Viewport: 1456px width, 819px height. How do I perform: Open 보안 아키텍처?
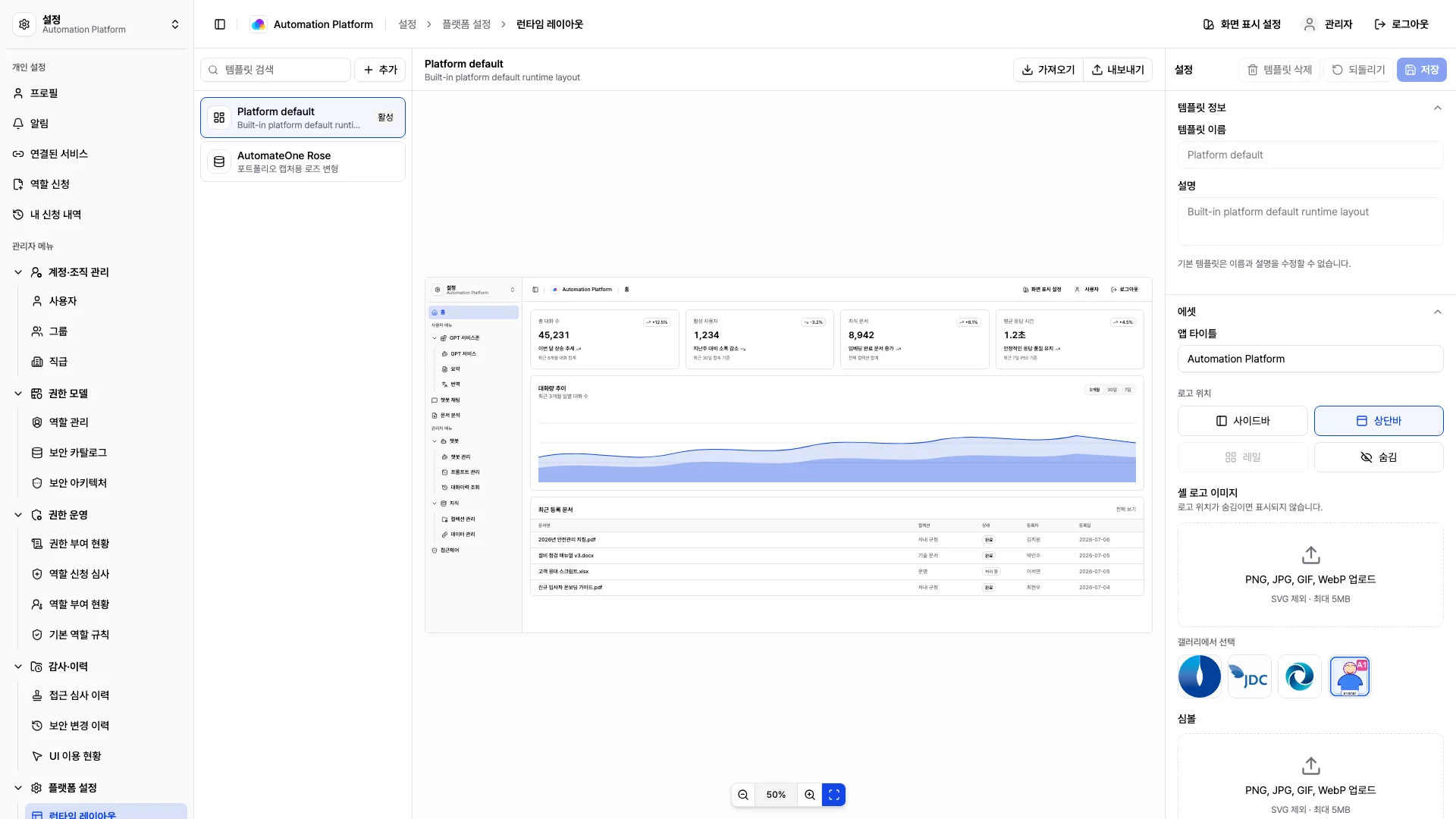tap(106, 483)
